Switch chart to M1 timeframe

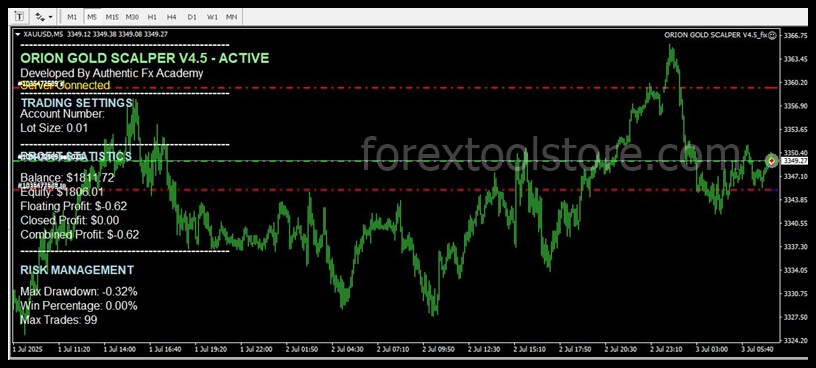coord(72,17)
